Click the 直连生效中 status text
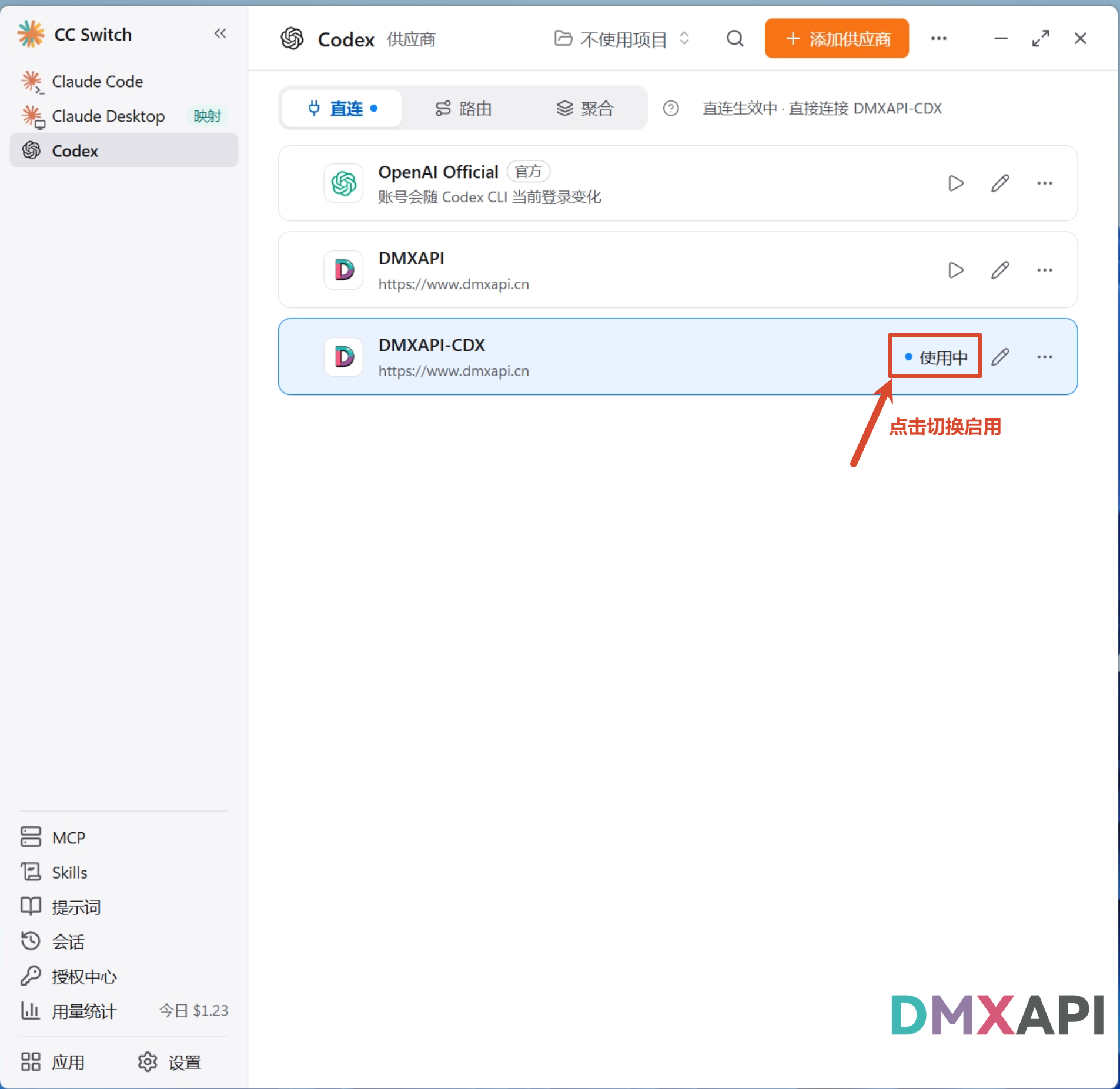The image size is (1120, 1089). point(822,108)
